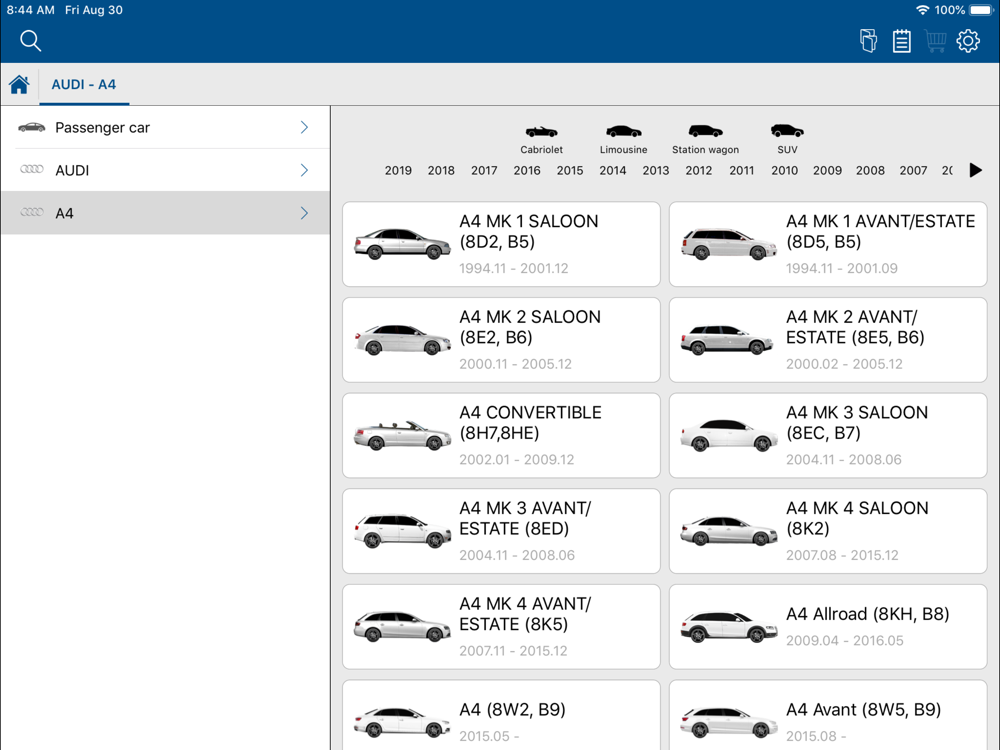Expand the A4 row chevron
Screen dimensions: 1000x750
point(304,212)
